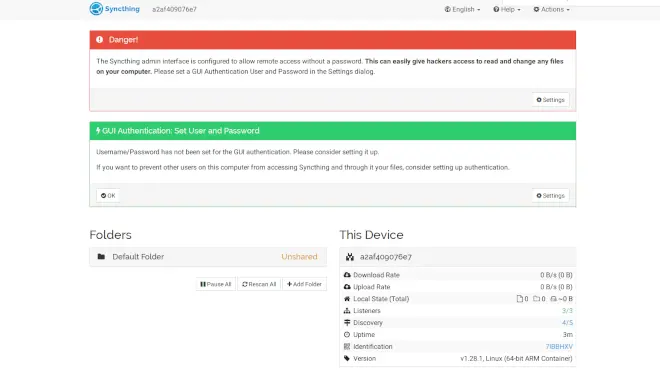Click the file count icon in Local State
660x371 pixels.
[519, 299]
